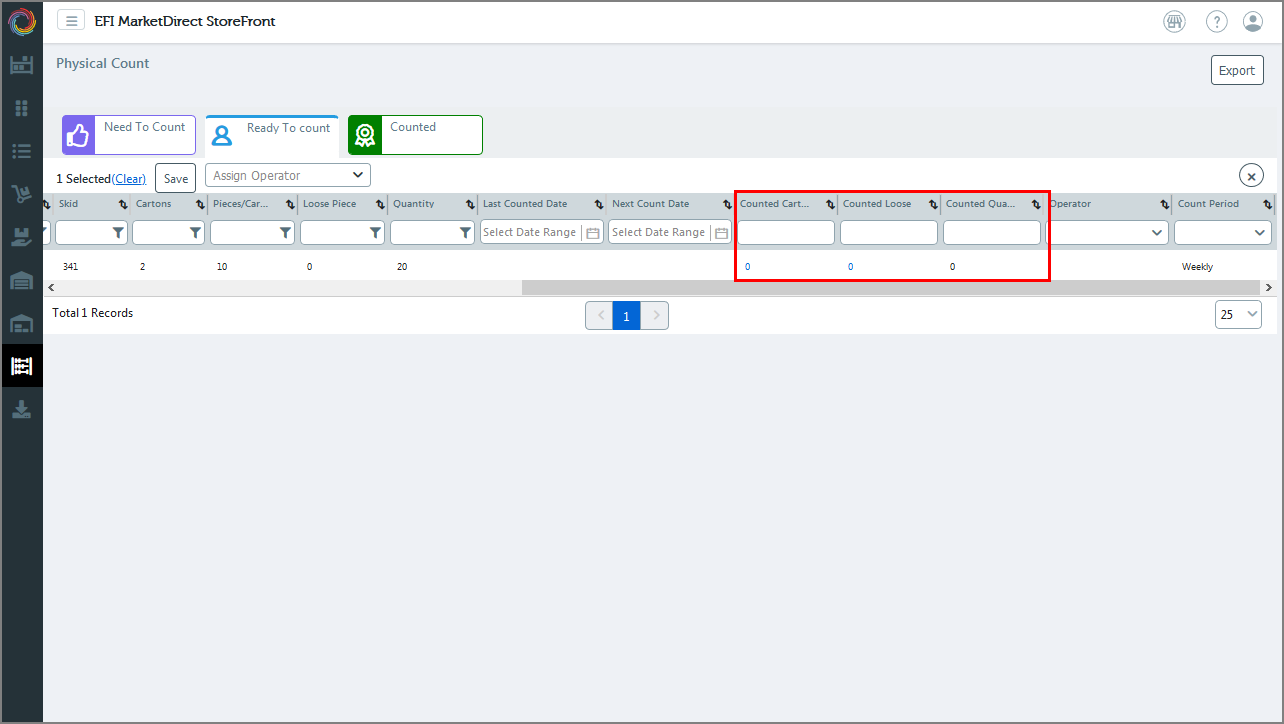1284x724 pixels.
Task: Click the dolly cart icon in the sidebar
Action: coord(21,194)
